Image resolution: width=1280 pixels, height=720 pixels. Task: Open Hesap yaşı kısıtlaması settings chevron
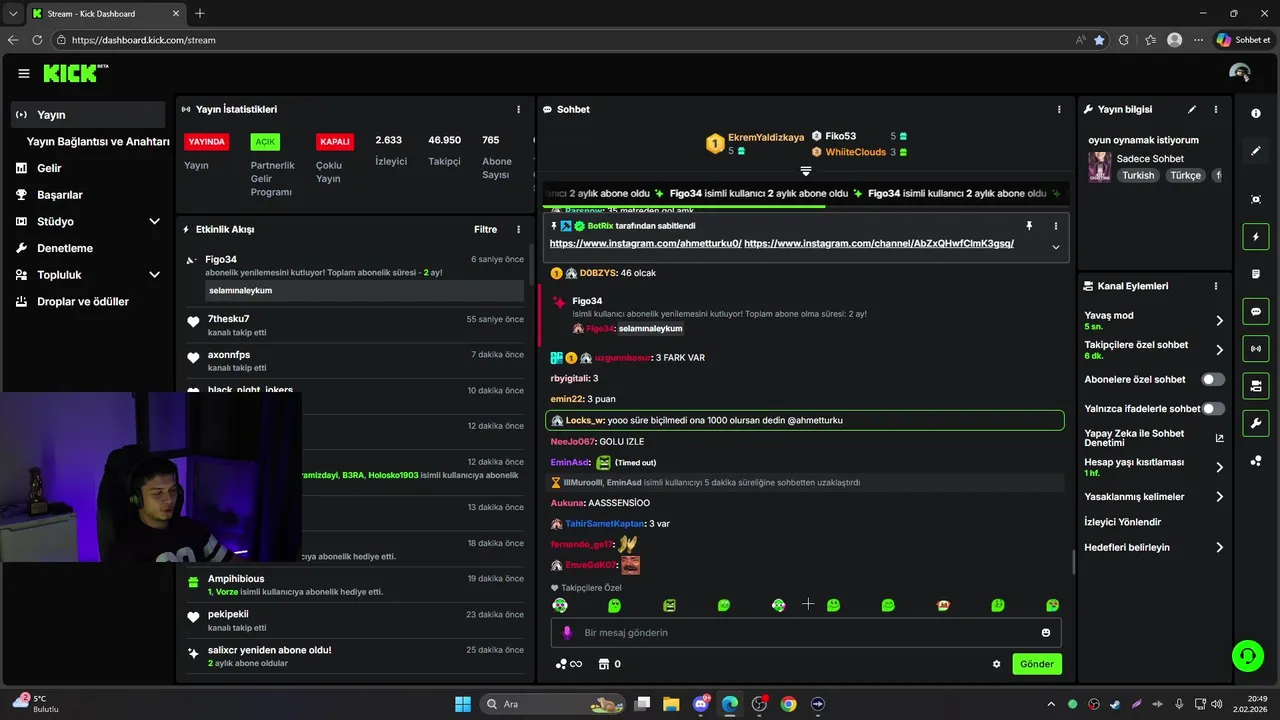coord(1219,467)
